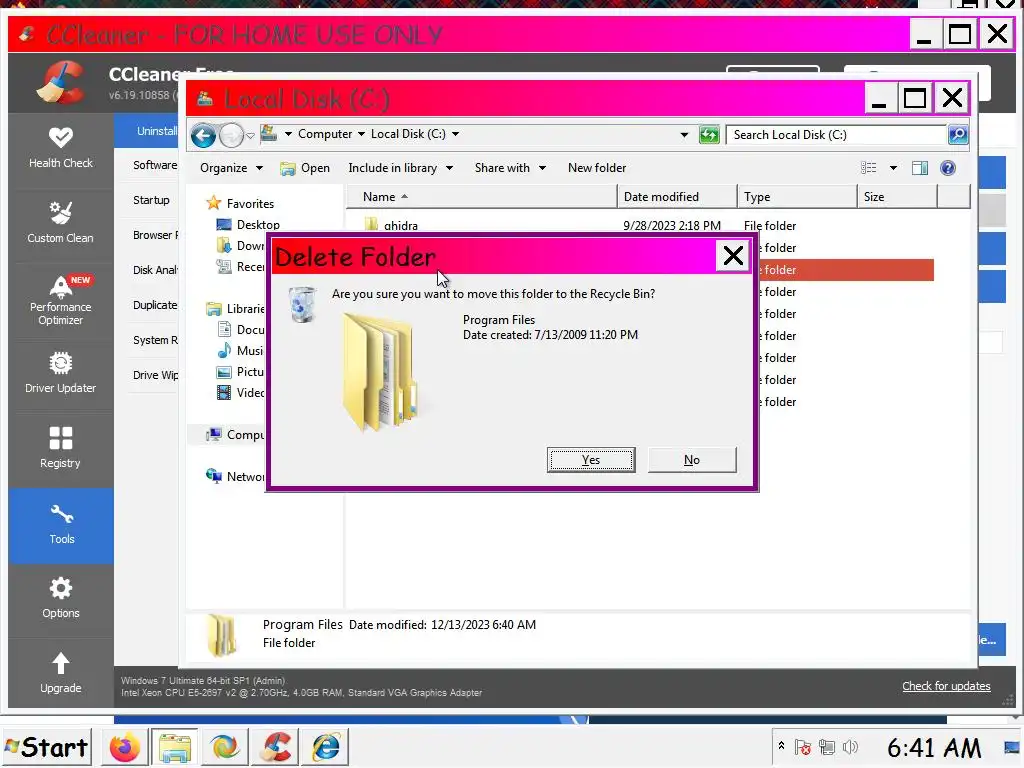Sort by Type column header
Screen dimensions: 1024x768
(797, 197)
